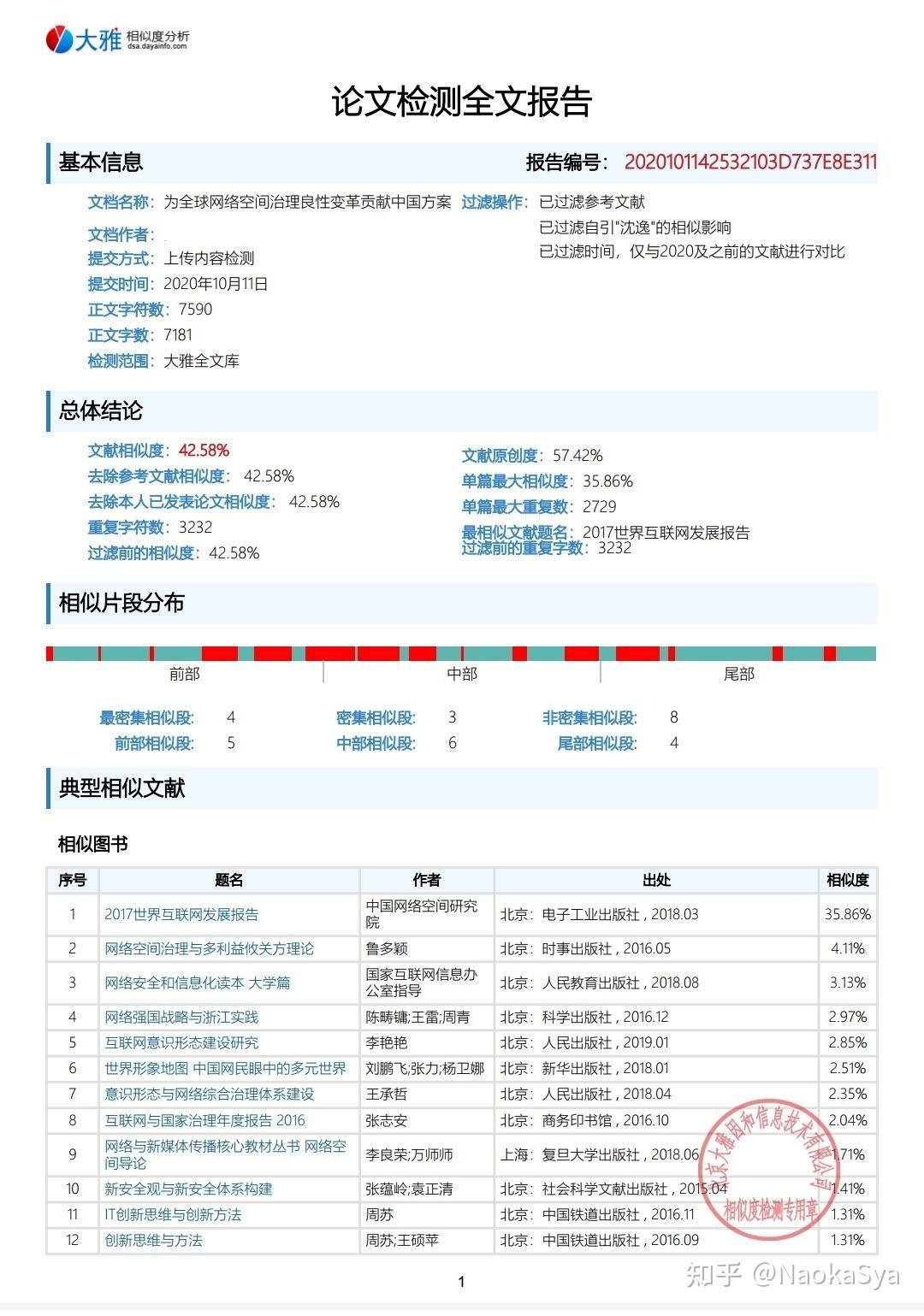
Task: Open book link 世界形象地图 中国网民眼中的多元世界
Action: pyautogui.click(x=225, y=1068)
